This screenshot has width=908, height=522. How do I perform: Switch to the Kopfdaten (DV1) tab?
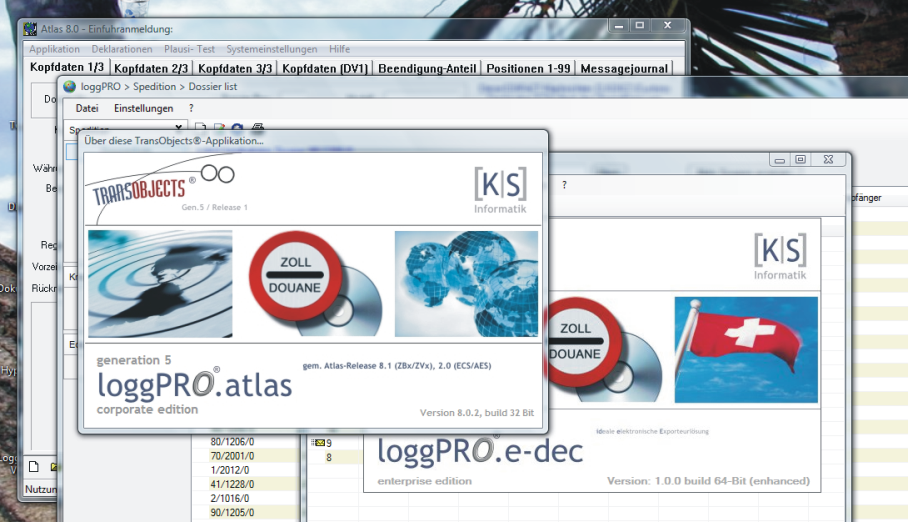[325, 68]
